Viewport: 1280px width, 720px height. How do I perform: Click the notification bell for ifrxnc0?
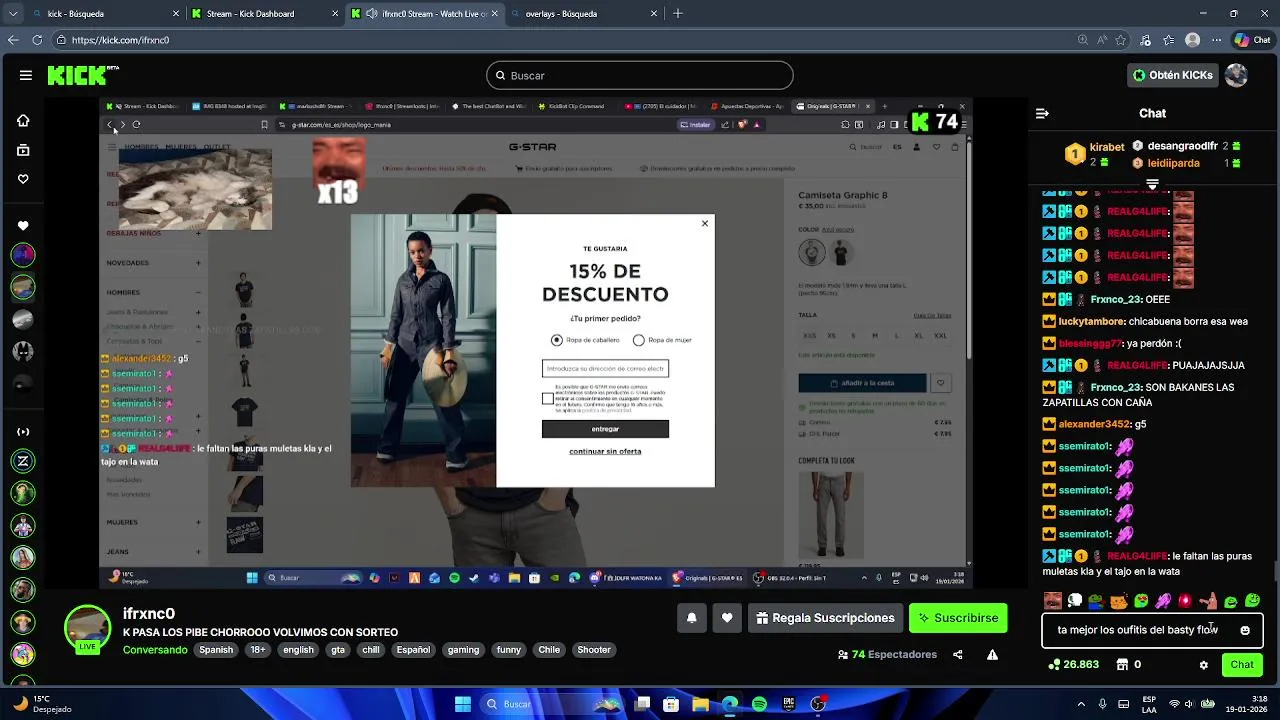[x=691, y=618]
